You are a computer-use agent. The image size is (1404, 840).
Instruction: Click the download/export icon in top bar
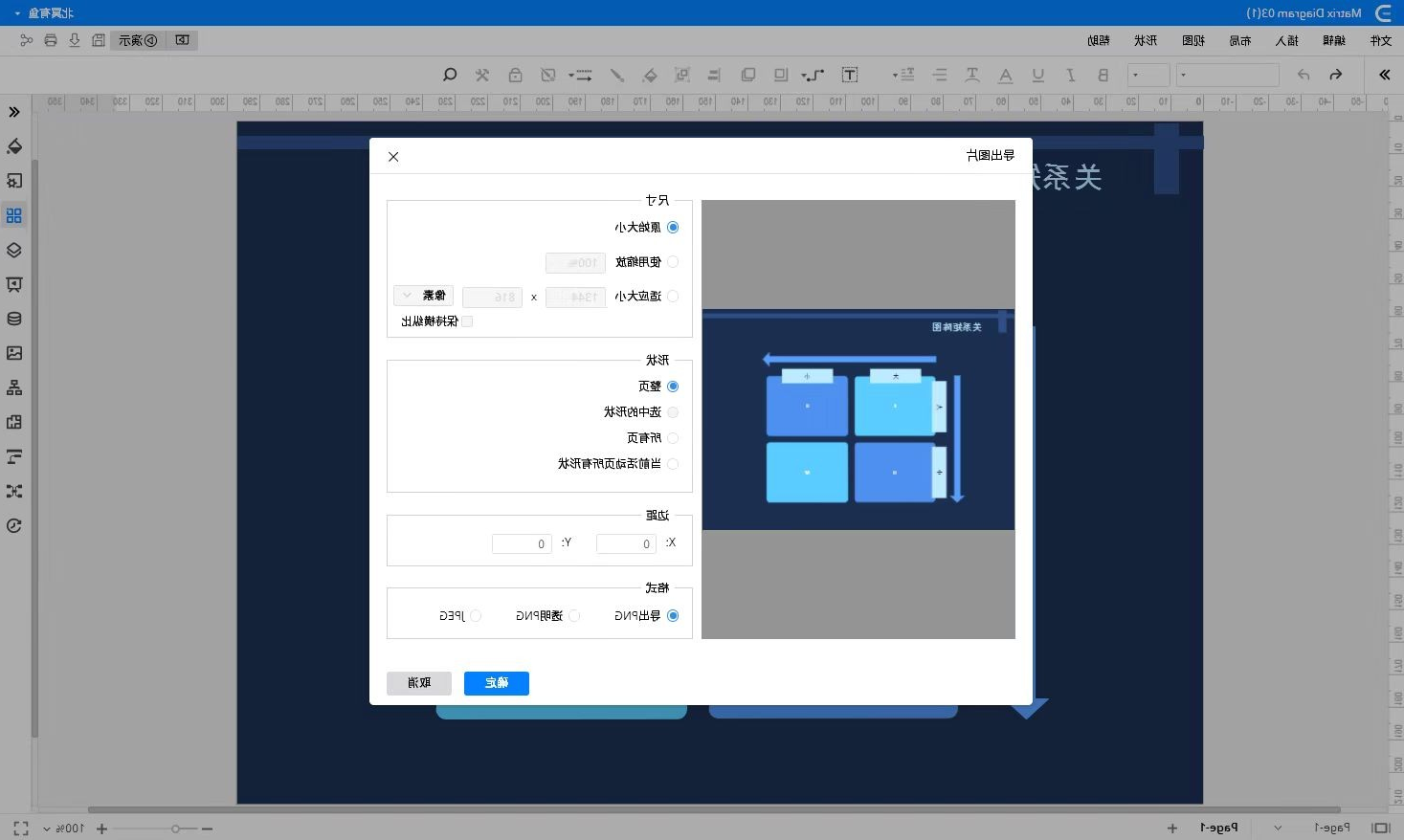click(75, 40)
